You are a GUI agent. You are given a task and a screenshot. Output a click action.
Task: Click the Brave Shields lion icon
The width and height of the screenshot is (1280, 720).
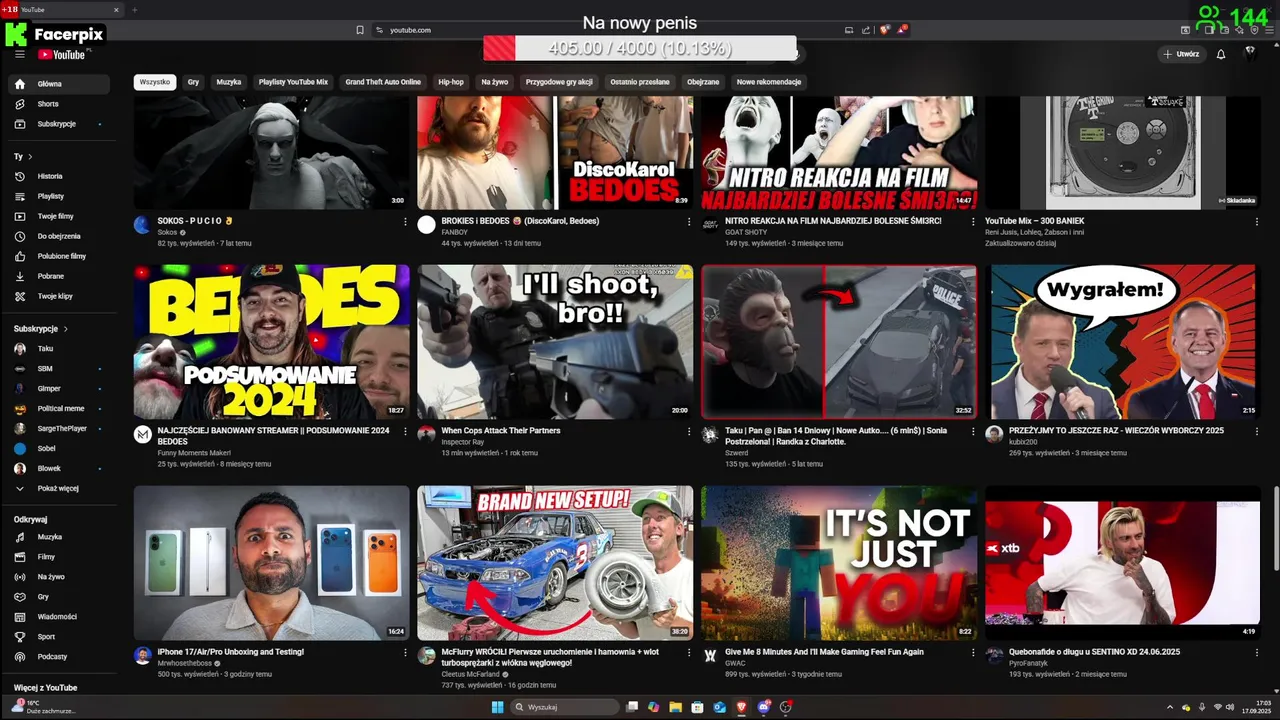(884, 30)
